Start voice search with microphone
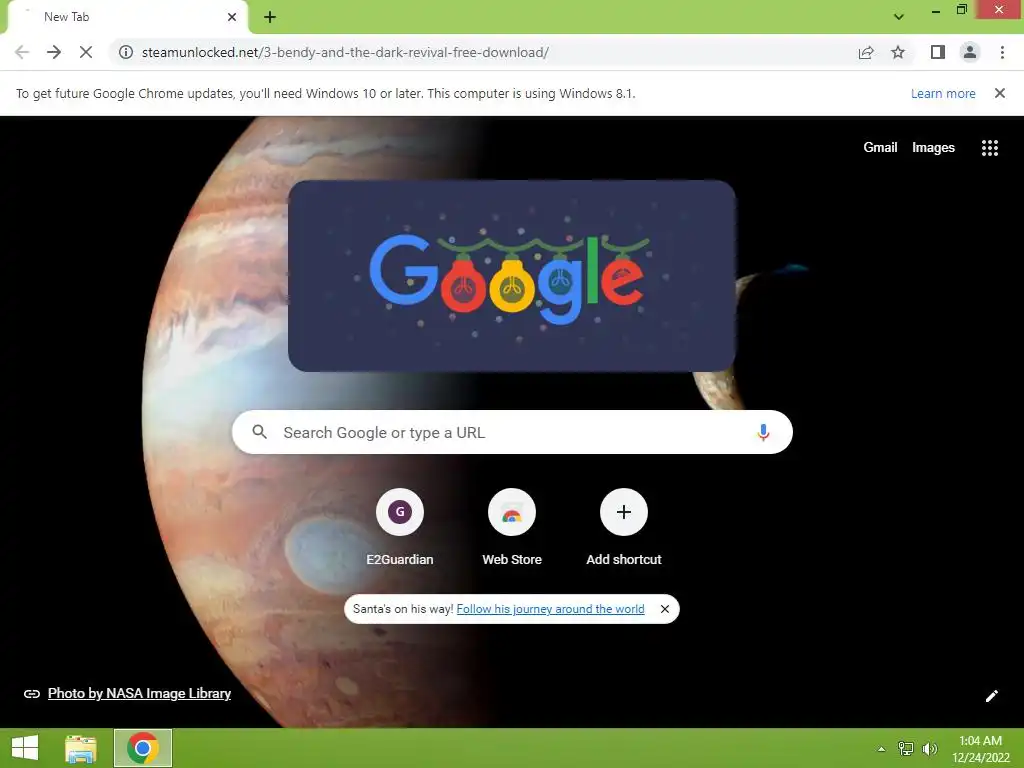 [x=763, y=432]
